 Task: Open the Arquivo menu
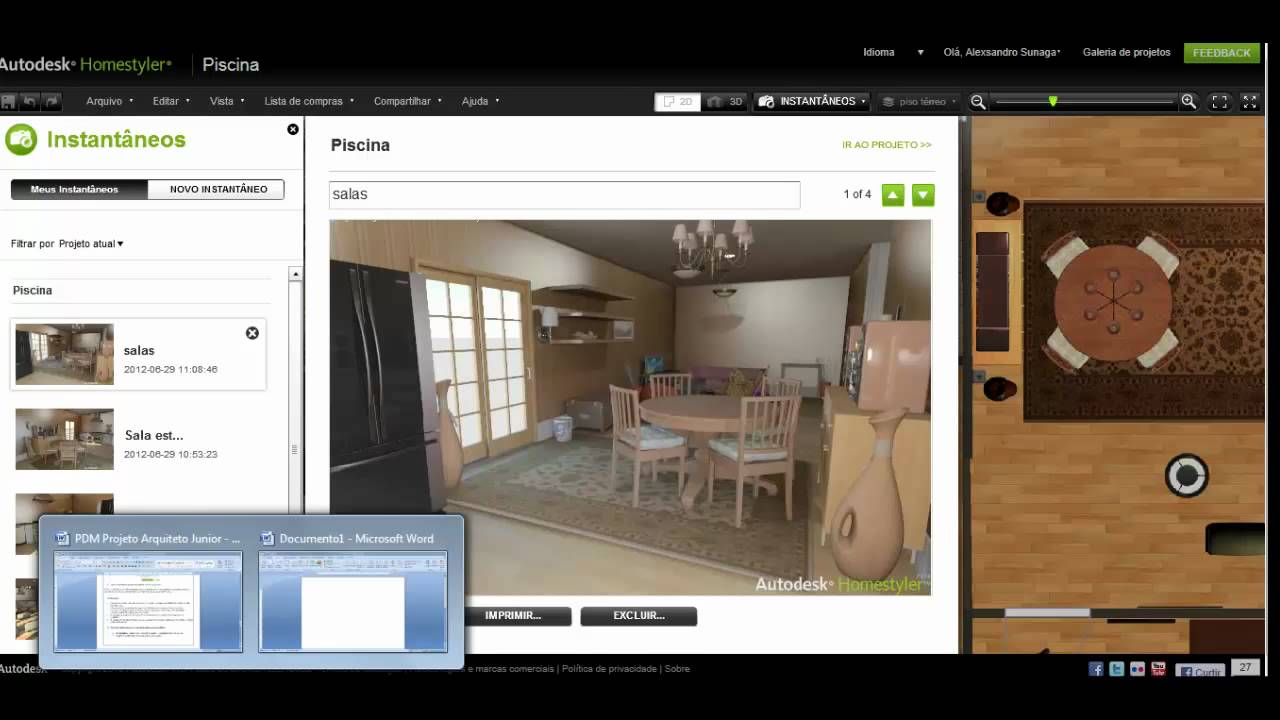click(x=109, y=101)
